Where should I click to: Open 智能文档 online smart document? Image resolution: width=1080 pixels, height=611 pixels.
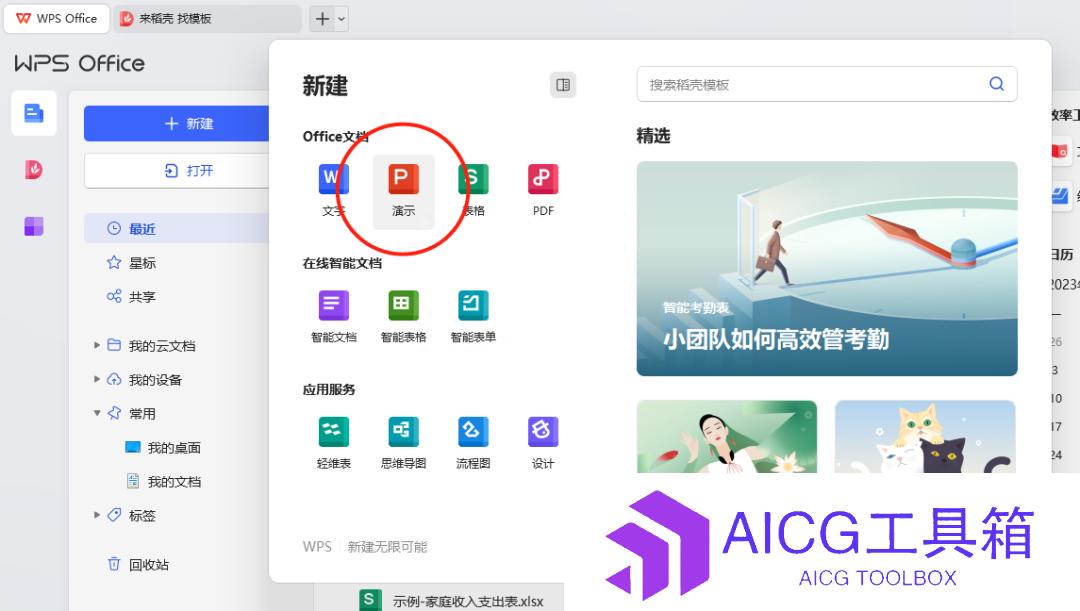pyautogui.click(x=334, y=316)
